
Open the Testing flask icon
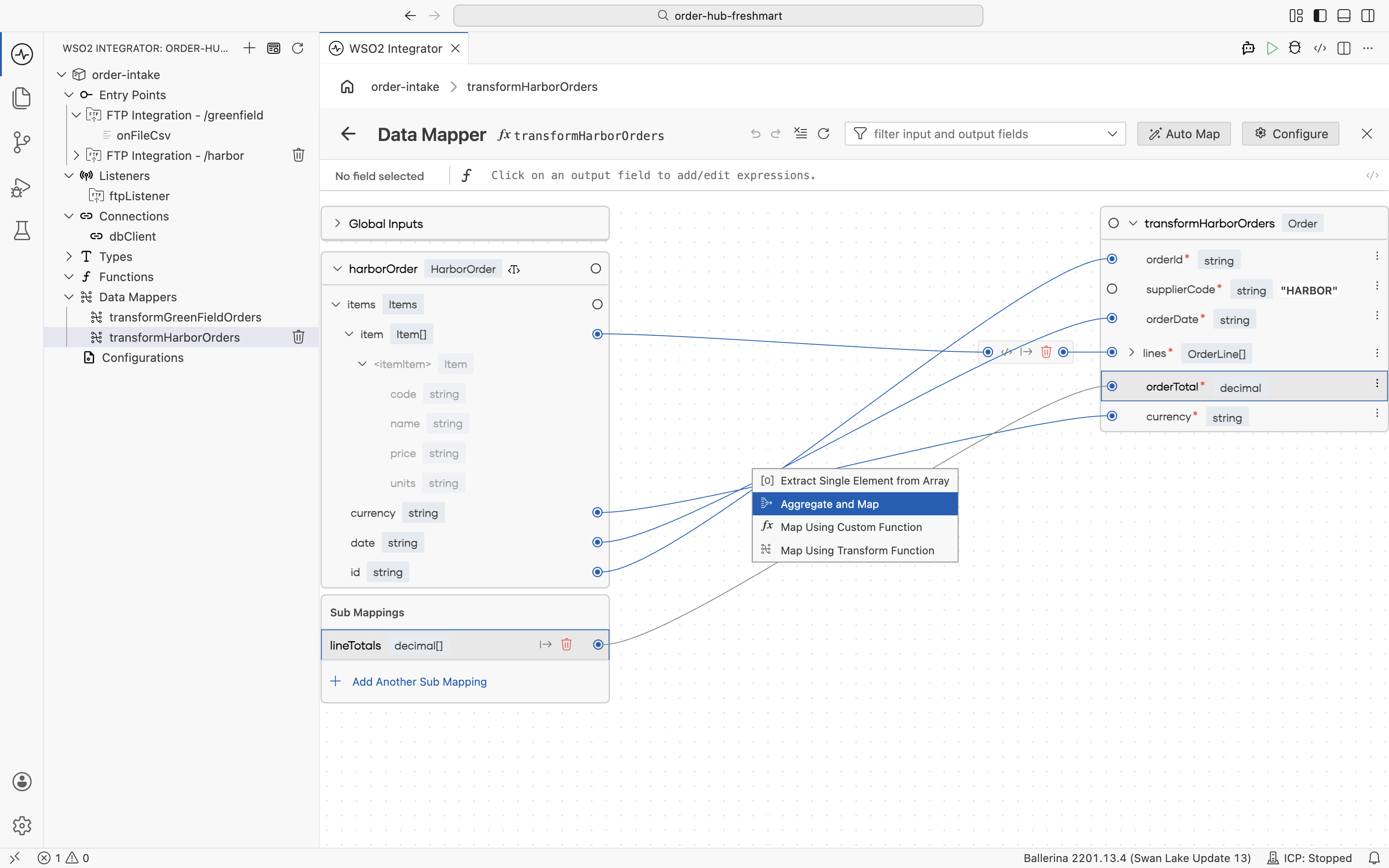[22, 231]
